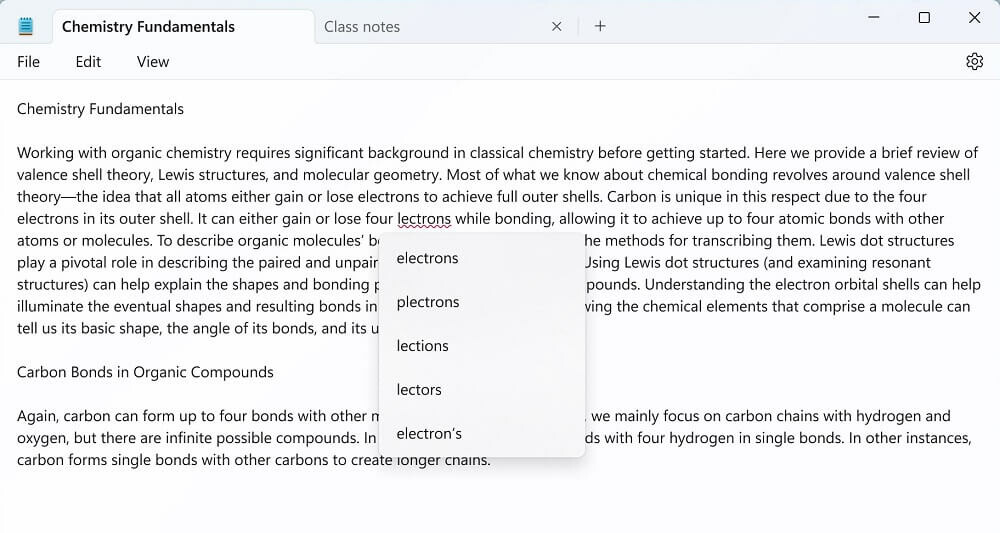
Task: Close the Class notes tab
Action: click(556, 26)
